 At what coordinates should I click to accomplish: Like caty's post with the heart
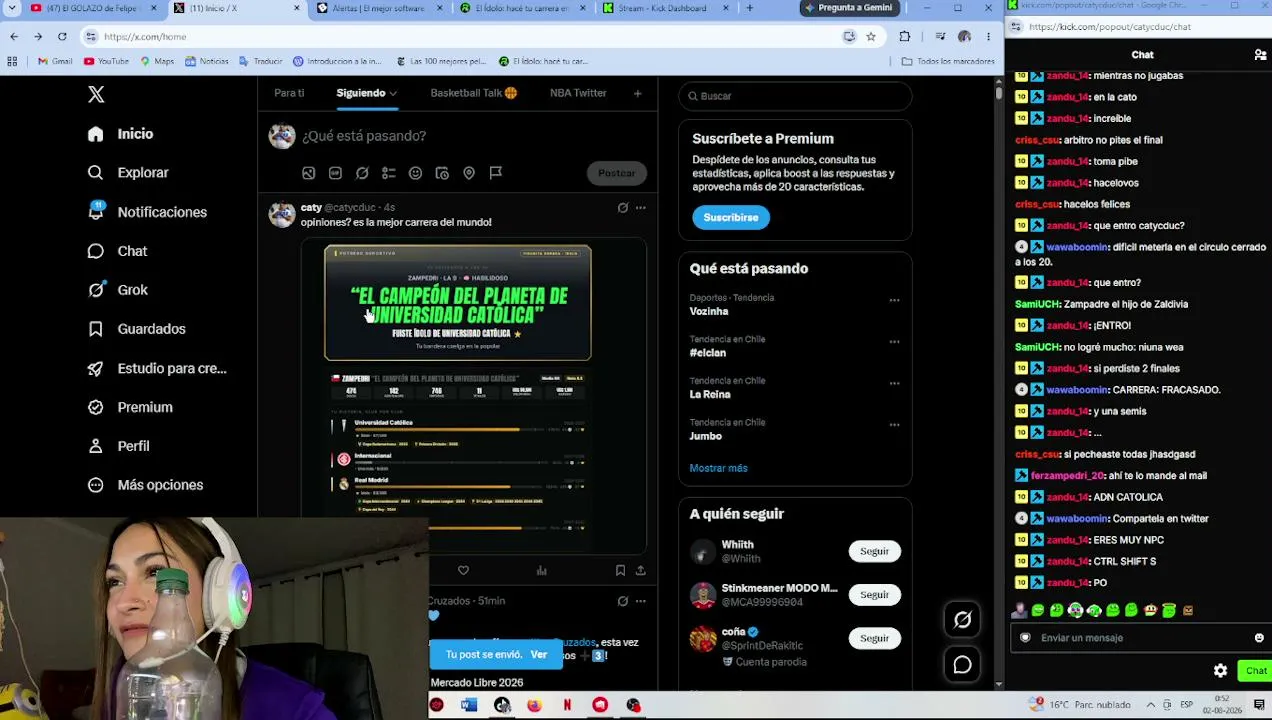coord(463,570)
